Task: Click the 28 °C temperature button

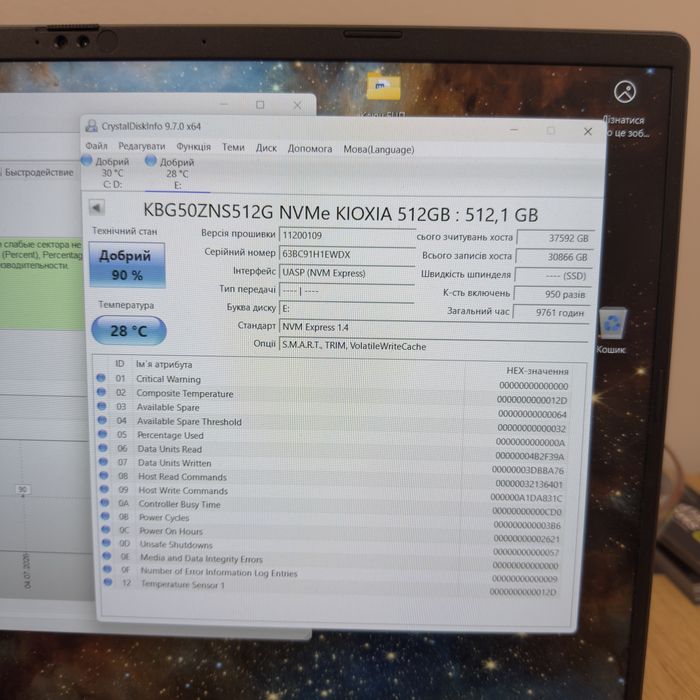Action: coord(129,331)
